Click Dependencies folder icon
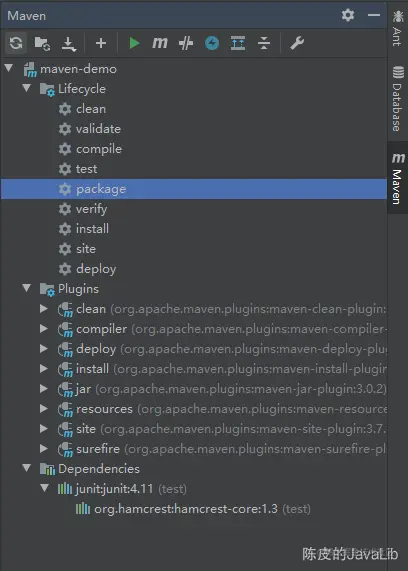This screenshot has width=408, height=571. point(47,469)
